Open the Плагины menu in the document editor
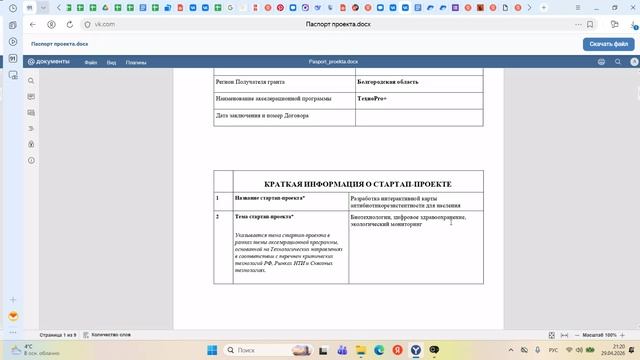Image resolution: width=640 pixels, height=360 pixels. 136,62
